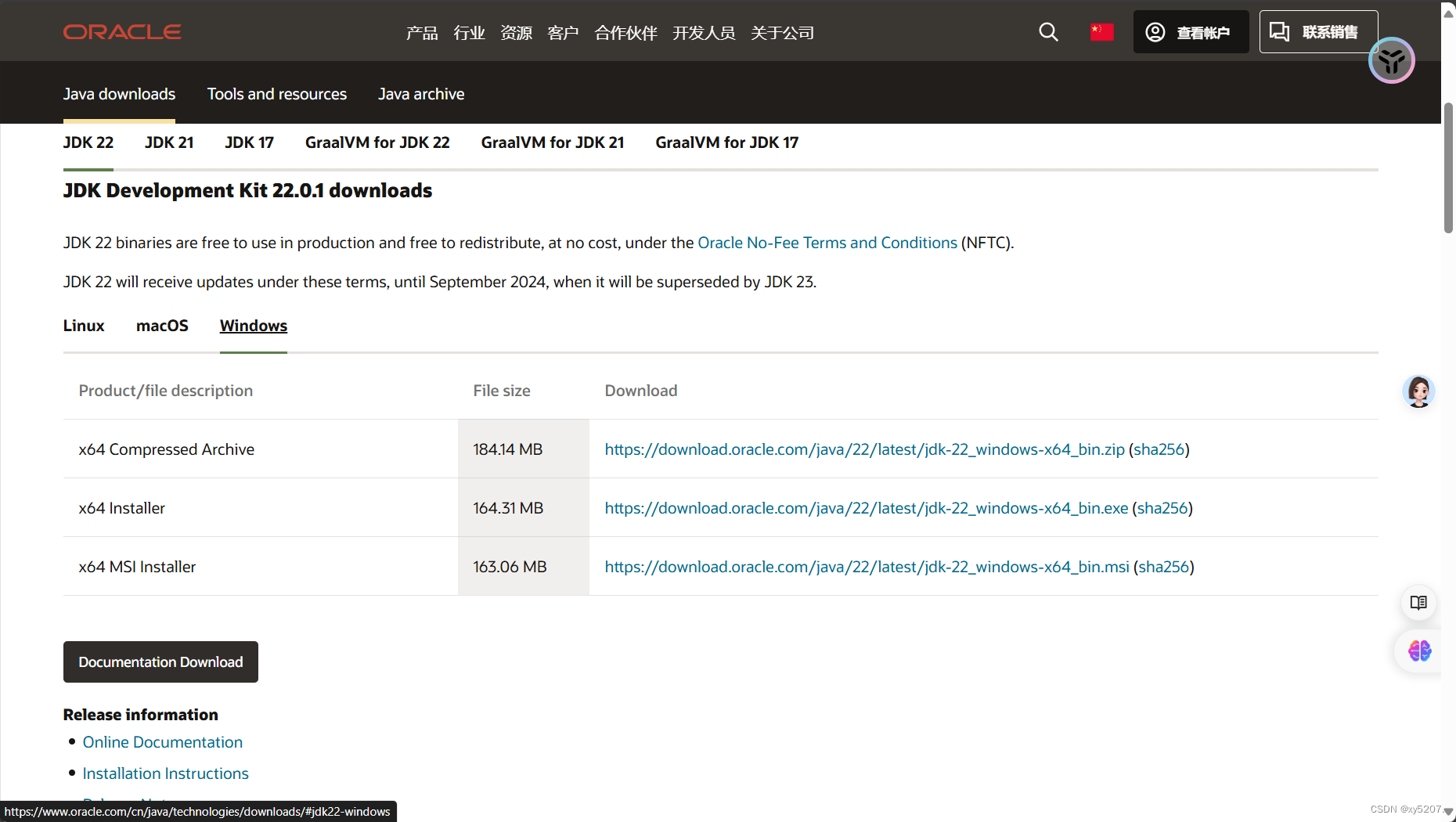This screenshot has width=1456, height=822.
Task: Open the Installation Instructions link
Action: (165, 773)
